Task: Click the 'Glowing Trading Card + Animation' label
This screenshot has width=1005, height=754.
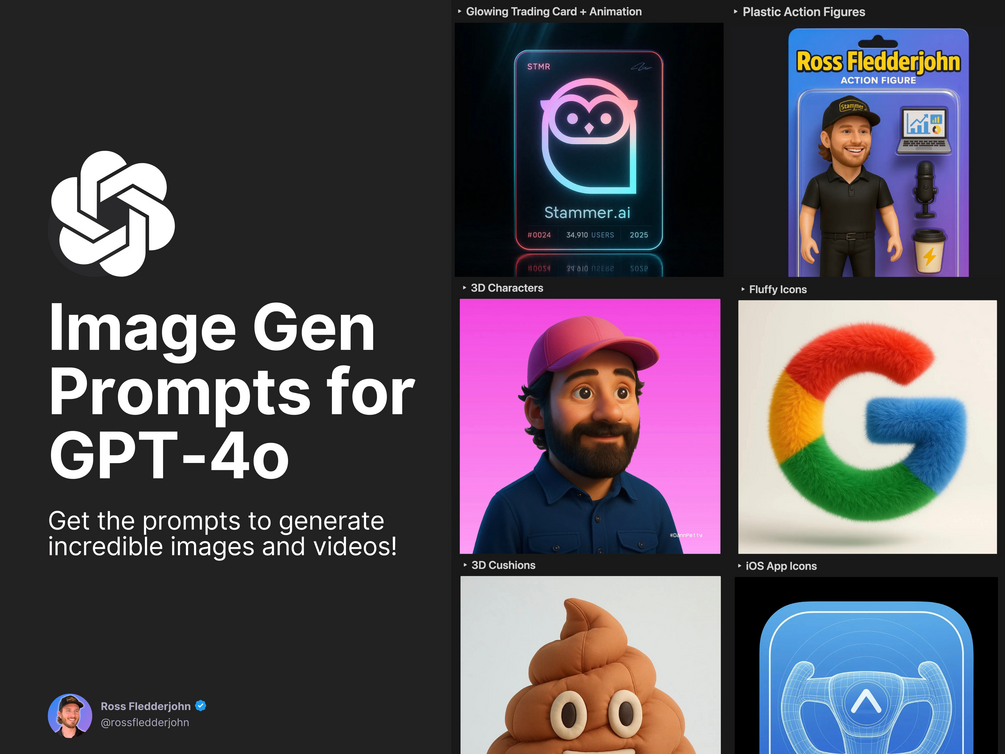Action: coord(554,12)
